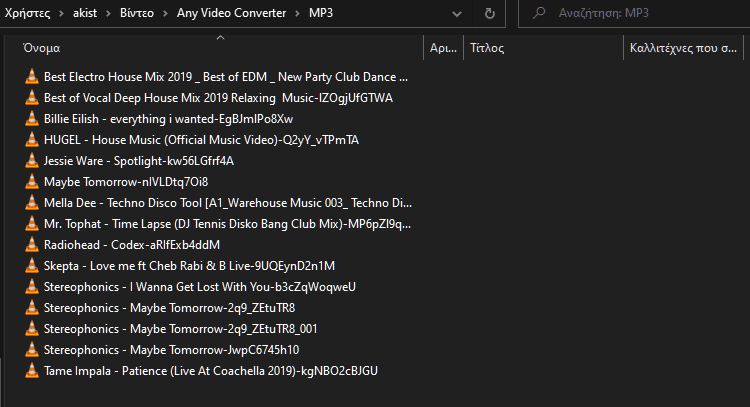Click VLC icon of Maybe Tomorrow-nIVLDtq7Oi8
The image size is (750, 407).
click(x=32, y=182)
